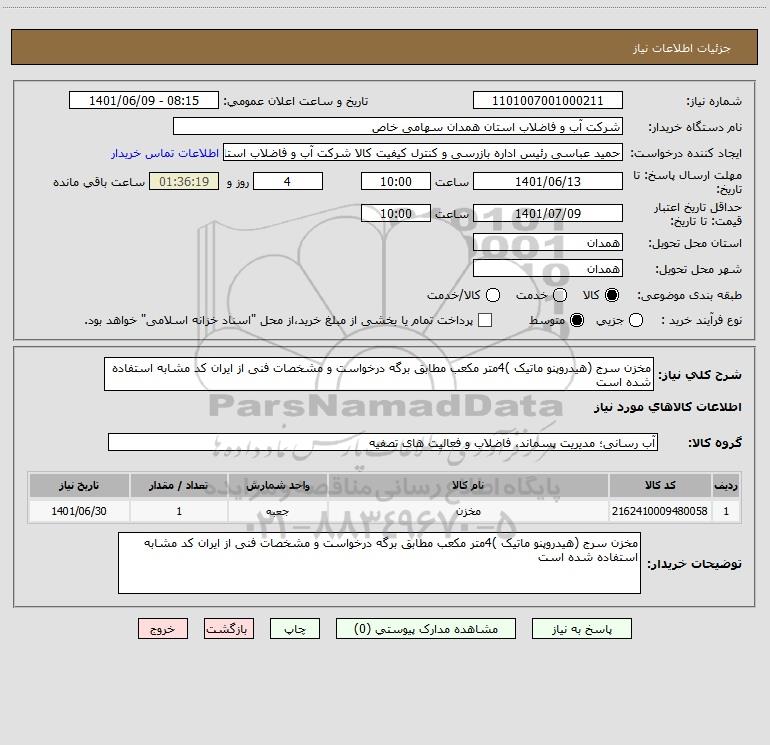Click the response deadline date 1401/06/13

tap(548, 181)
